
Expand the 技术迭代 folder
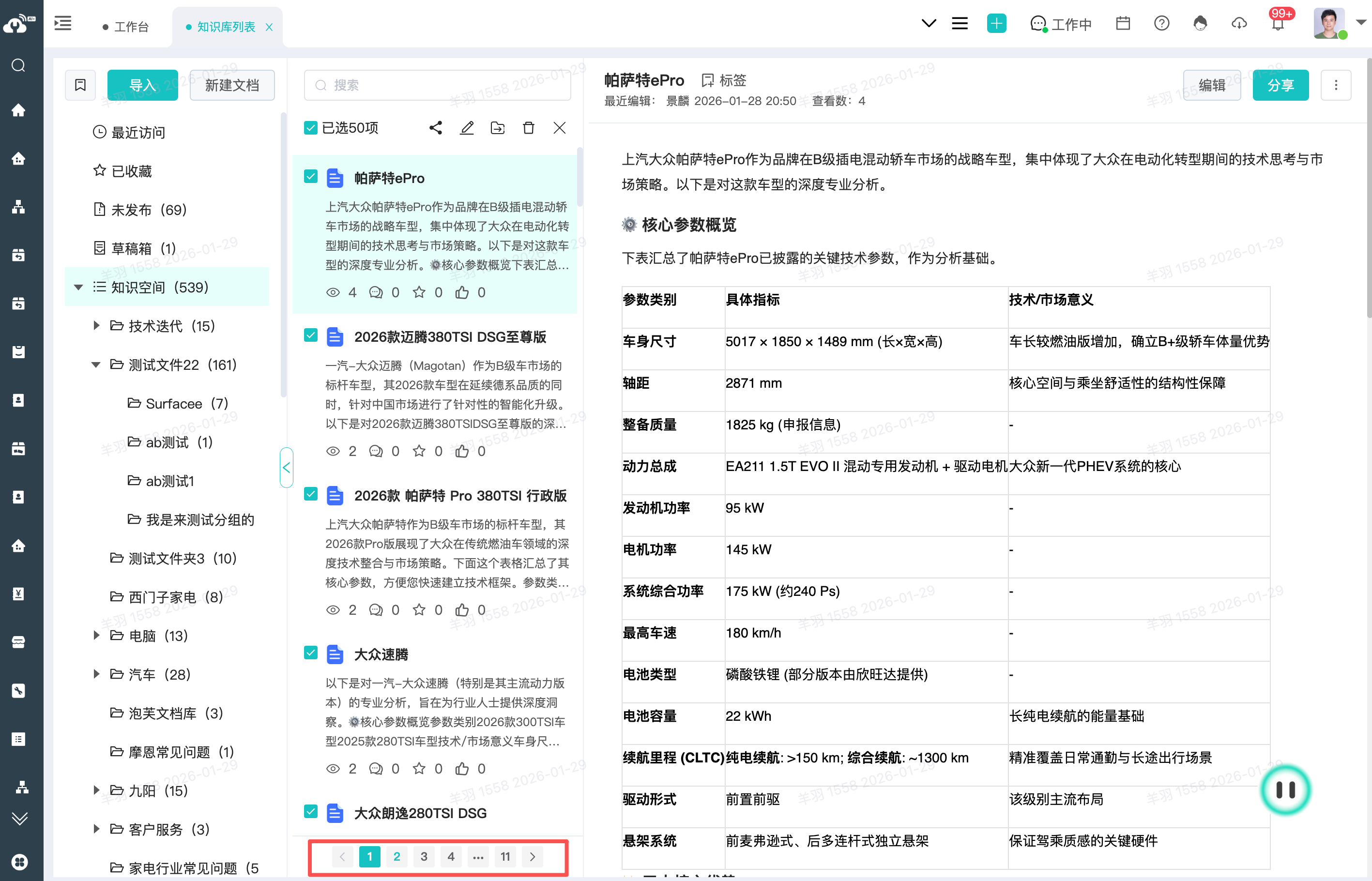(96, 326)
